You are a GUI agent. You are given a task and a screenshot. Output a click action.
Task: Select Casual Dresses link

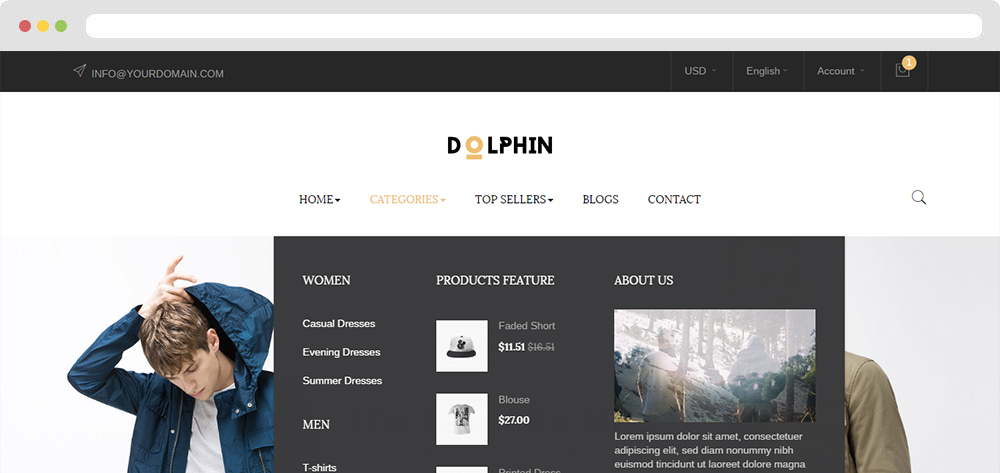pyautogui.click(x=339, y=324)
